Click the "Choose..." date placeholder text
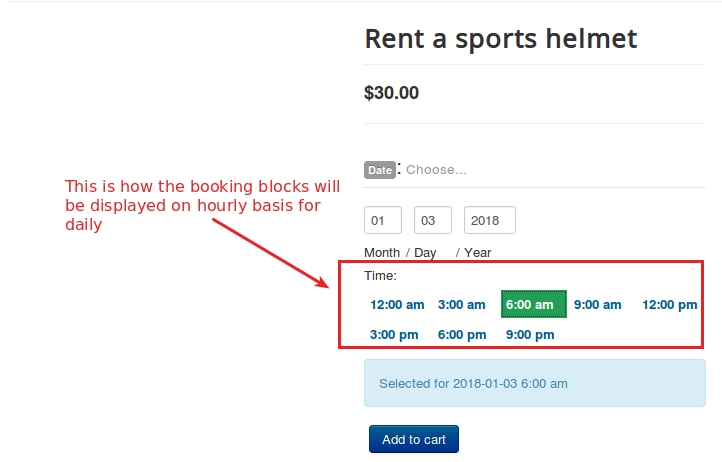Viewport: 722px width, 462px height. point(436,170)
